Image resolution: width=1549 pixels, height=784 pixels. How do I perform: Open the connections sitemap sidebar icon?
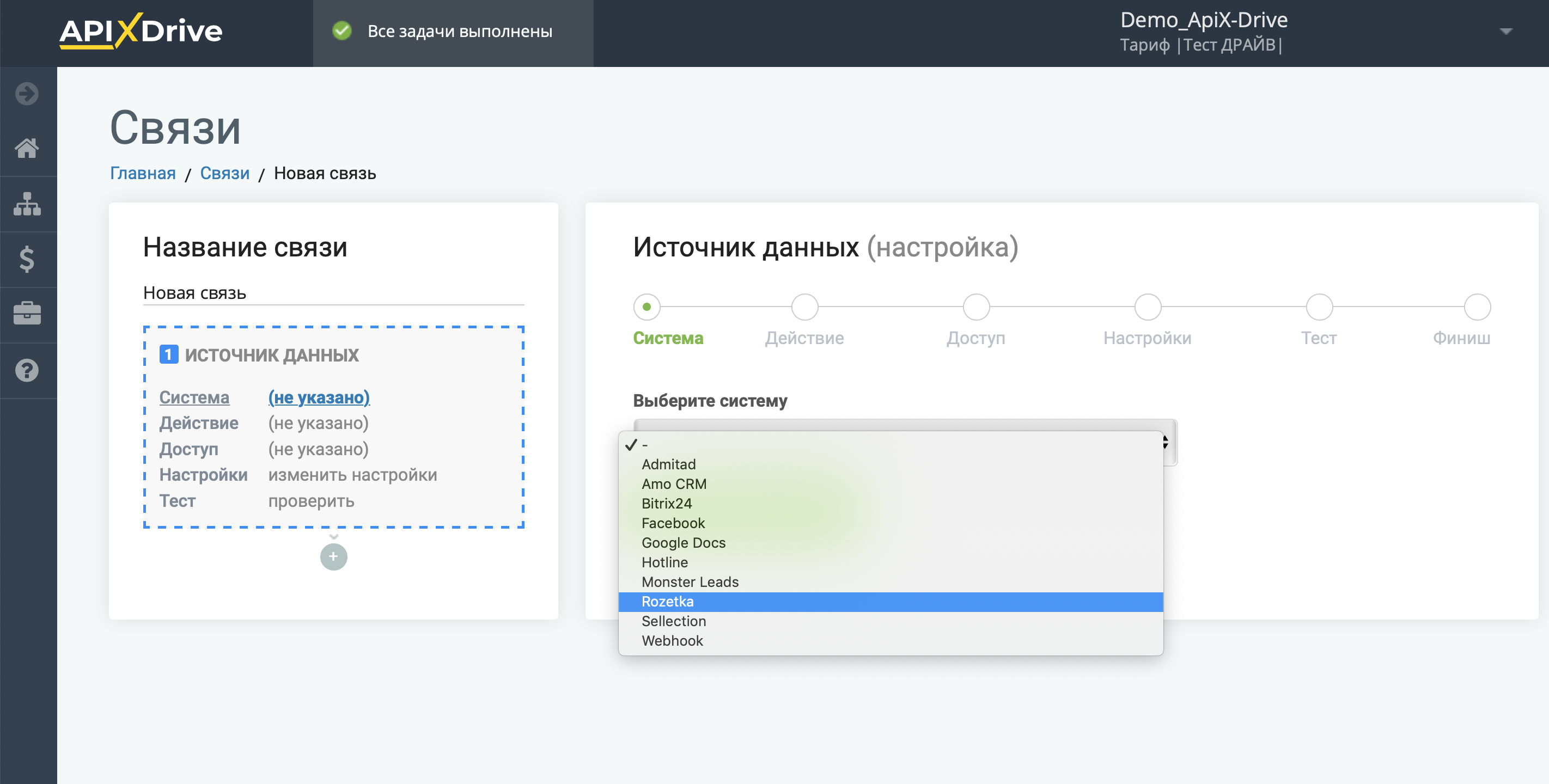click(x=27, y=204)
